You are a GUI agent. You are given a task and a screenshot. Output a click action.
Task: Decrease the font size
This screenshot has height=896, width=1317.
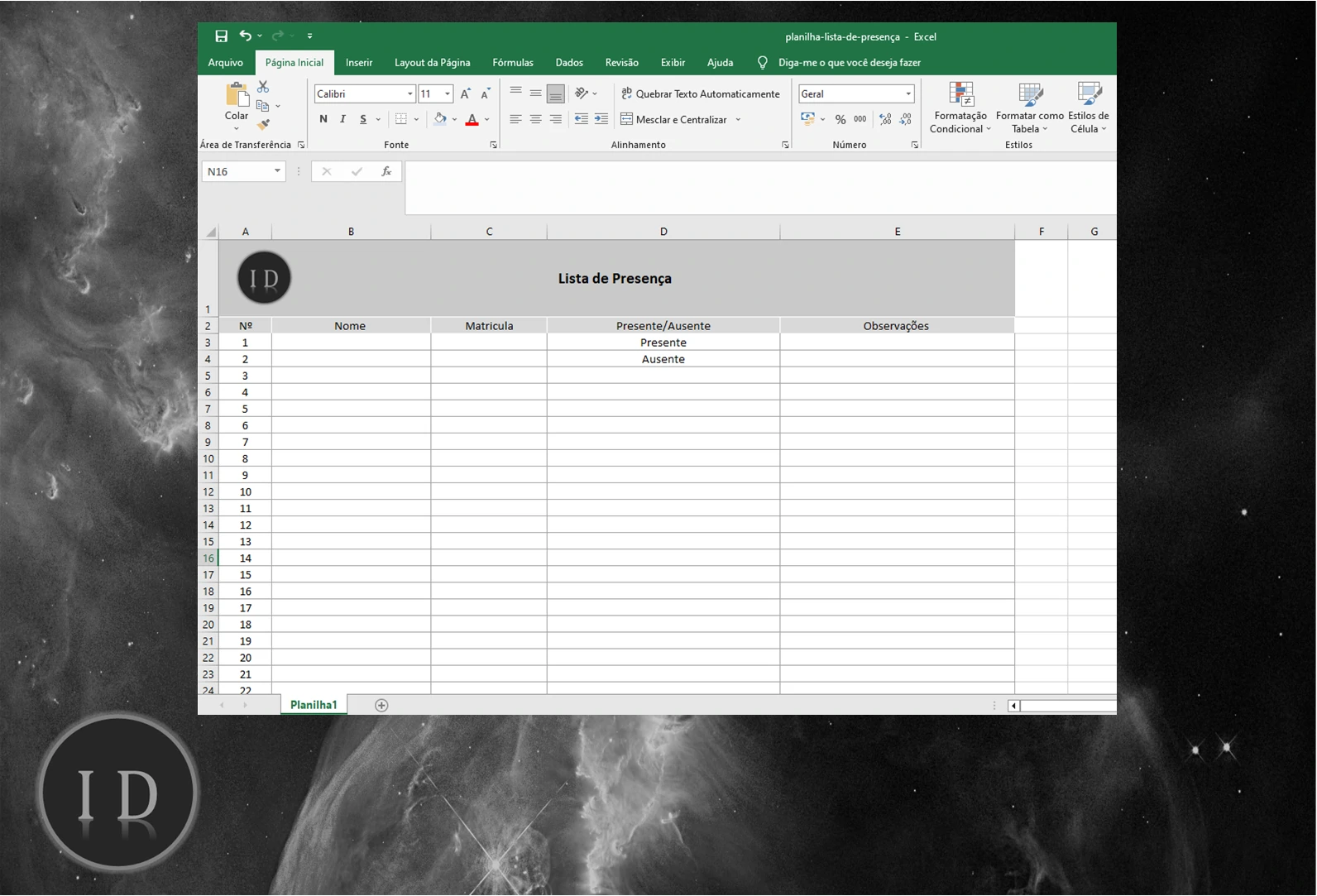tap(486, 94)
